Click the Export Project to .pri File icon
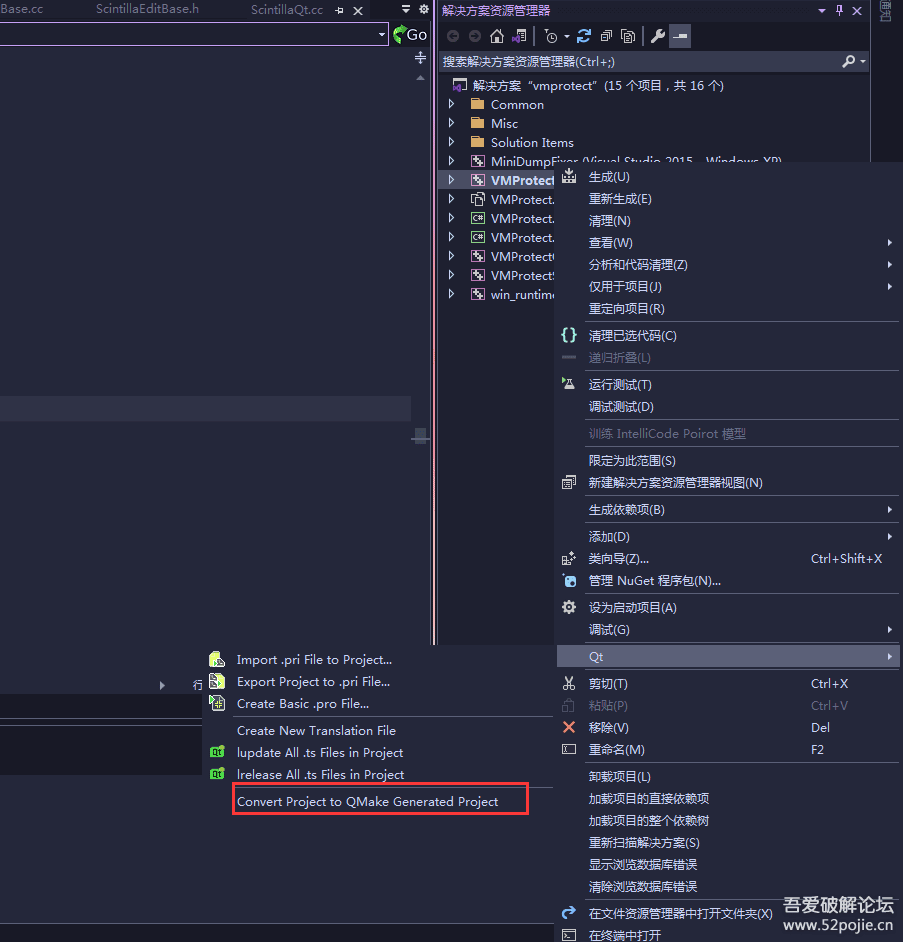 217,681
